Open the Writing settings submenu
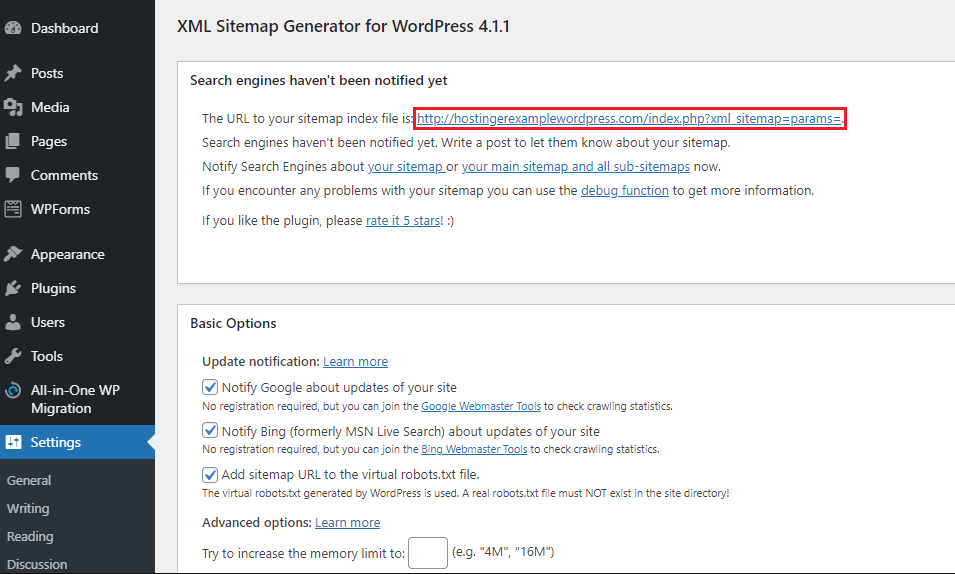 pyautogui.click(x=28, y=508)
